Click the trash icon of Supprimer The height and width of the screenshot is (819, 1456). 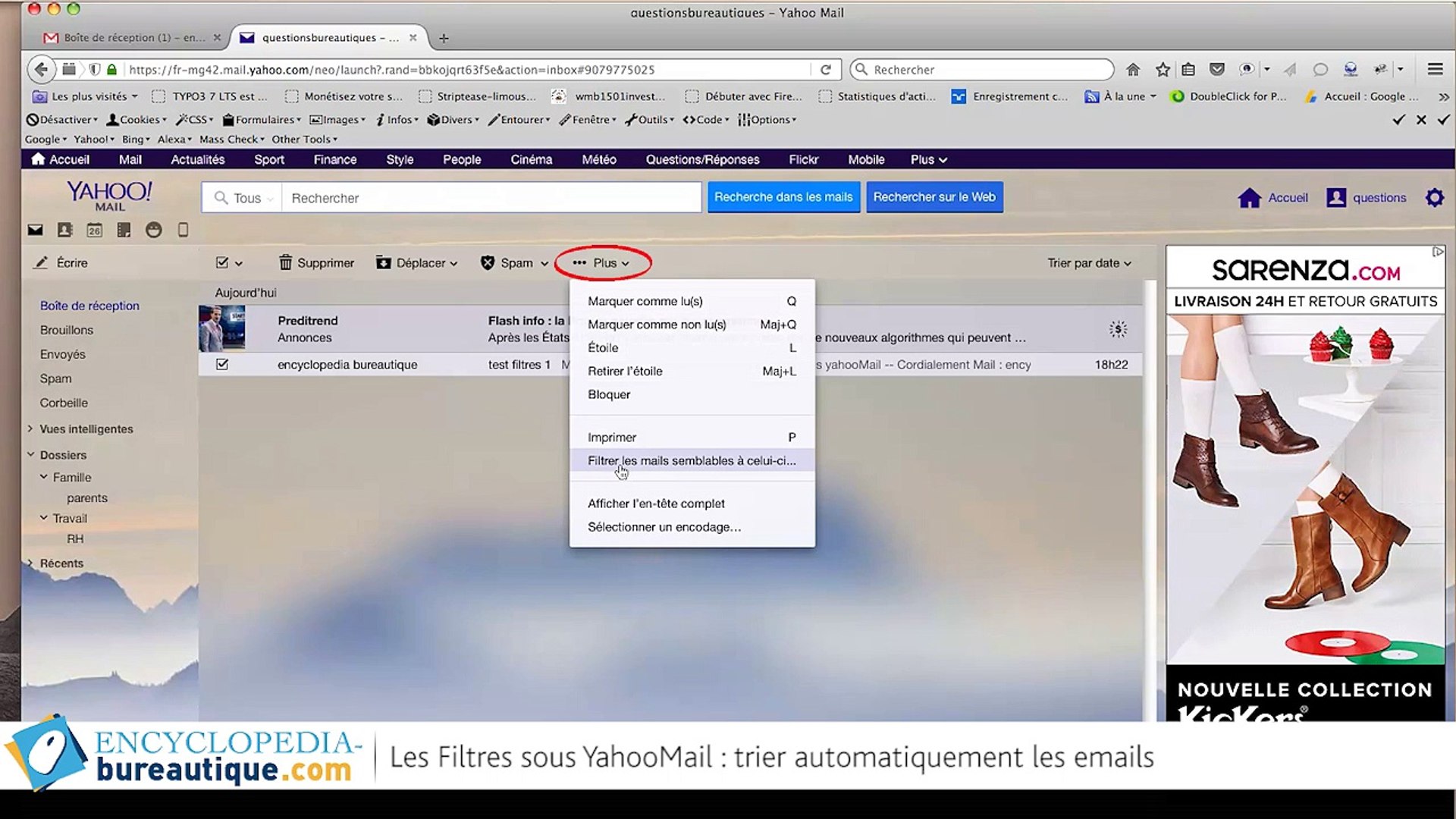coord(285,262)
